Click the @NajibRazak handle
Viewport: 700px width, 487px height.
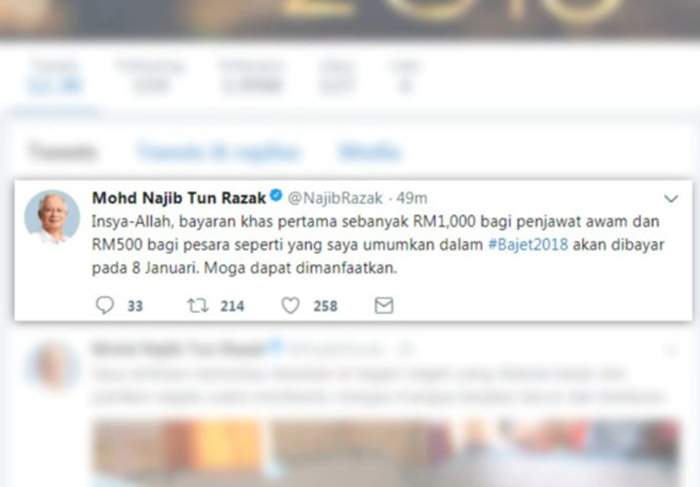[335, 198]
